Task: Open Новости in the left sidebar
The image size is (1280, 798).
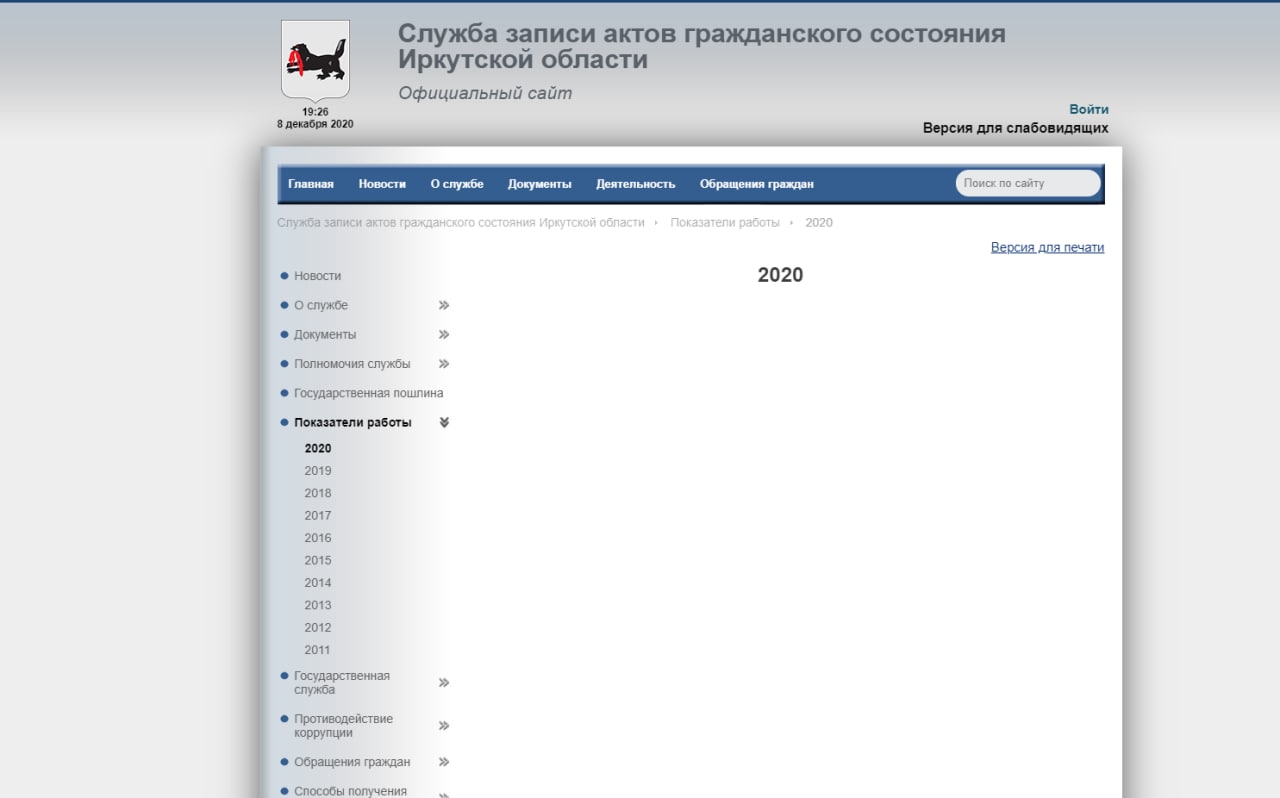Action: 317,276
